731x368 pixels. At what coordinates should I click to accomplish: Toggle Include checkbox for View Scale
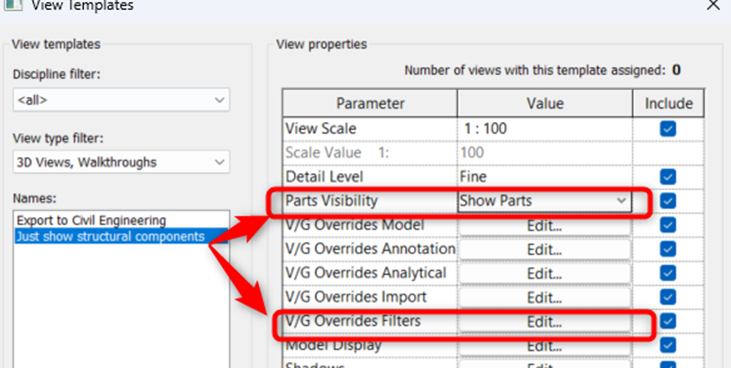(668, 128)
